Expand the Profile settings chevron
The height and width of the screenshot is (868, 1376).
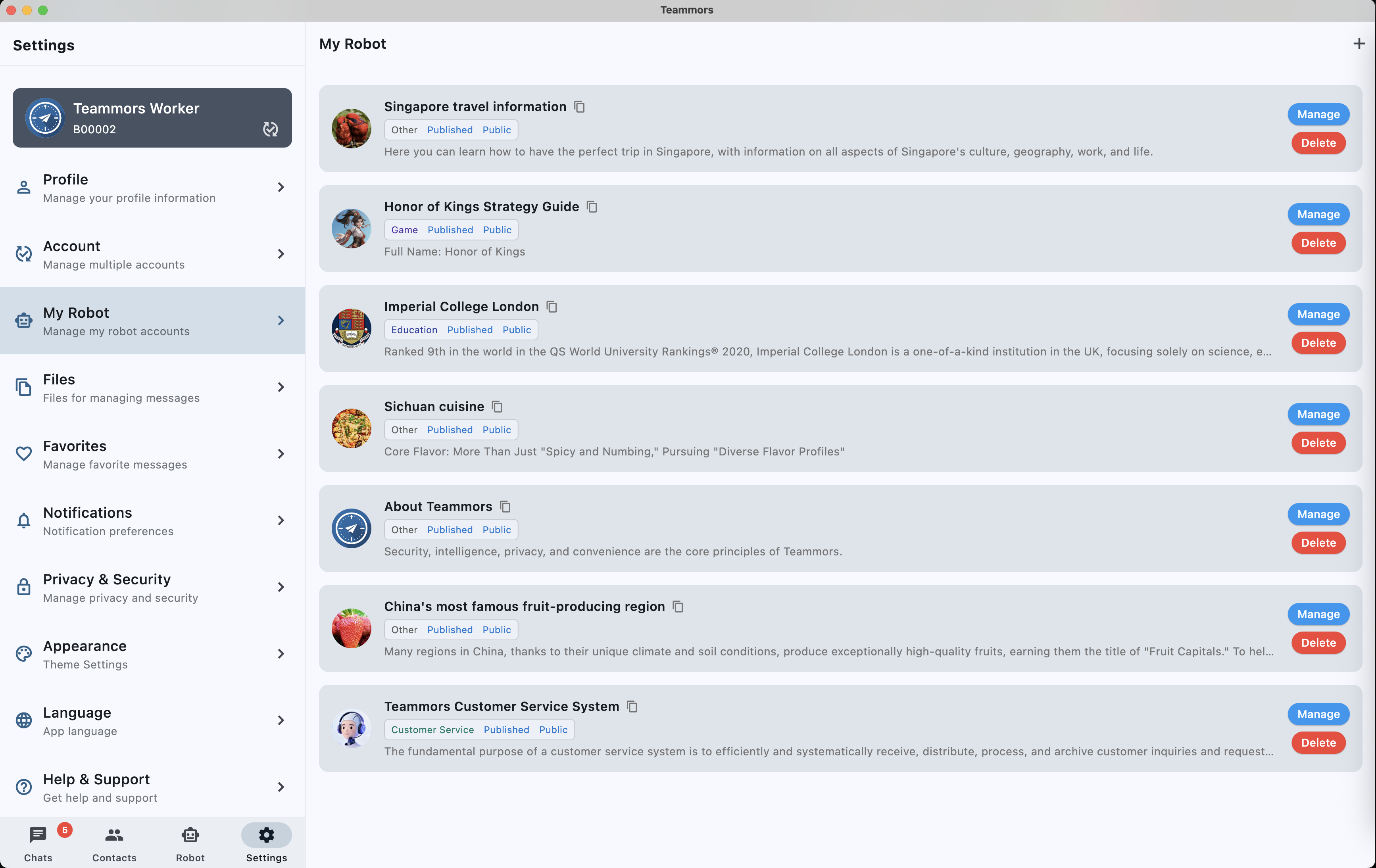(281, 187)
